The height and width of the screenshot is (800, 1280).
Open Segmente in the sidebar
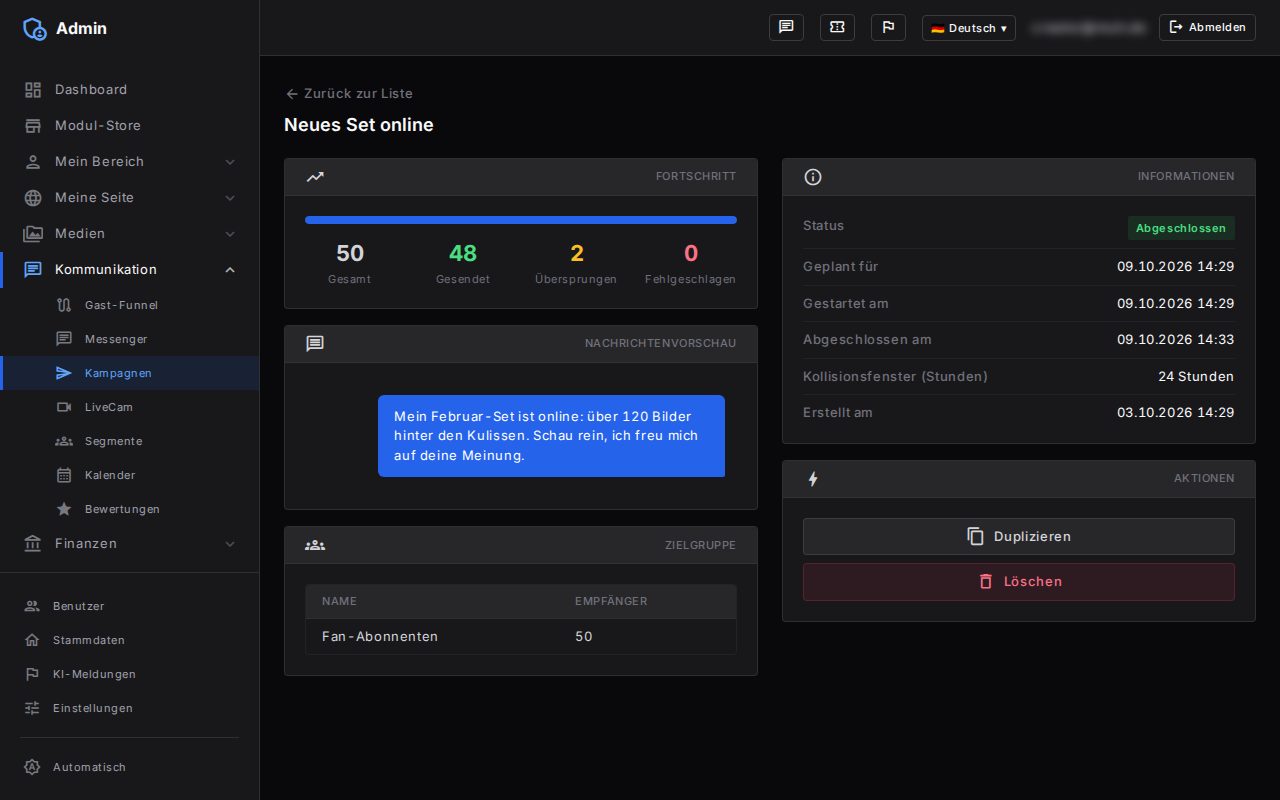click(x=130, y=441)
